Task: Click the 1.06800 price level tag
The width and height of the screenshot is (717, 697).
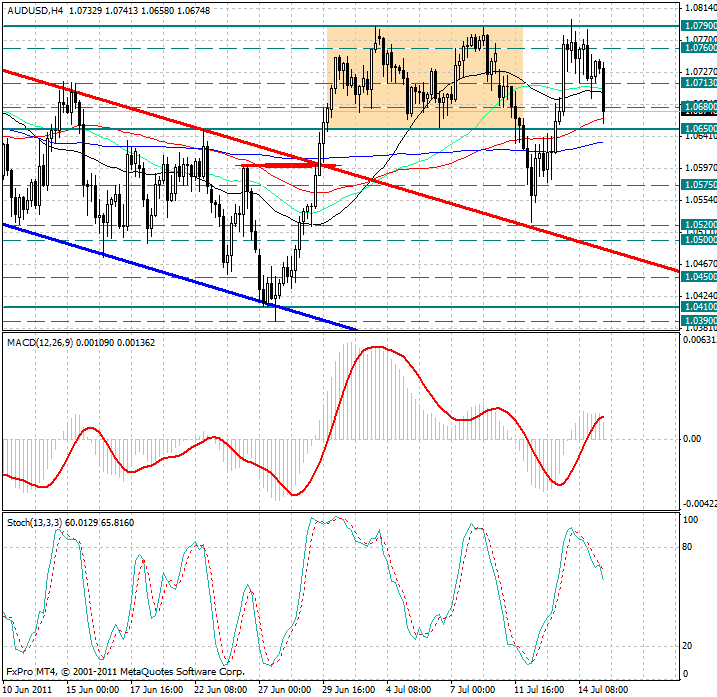Action: click(x=697, y=105)
